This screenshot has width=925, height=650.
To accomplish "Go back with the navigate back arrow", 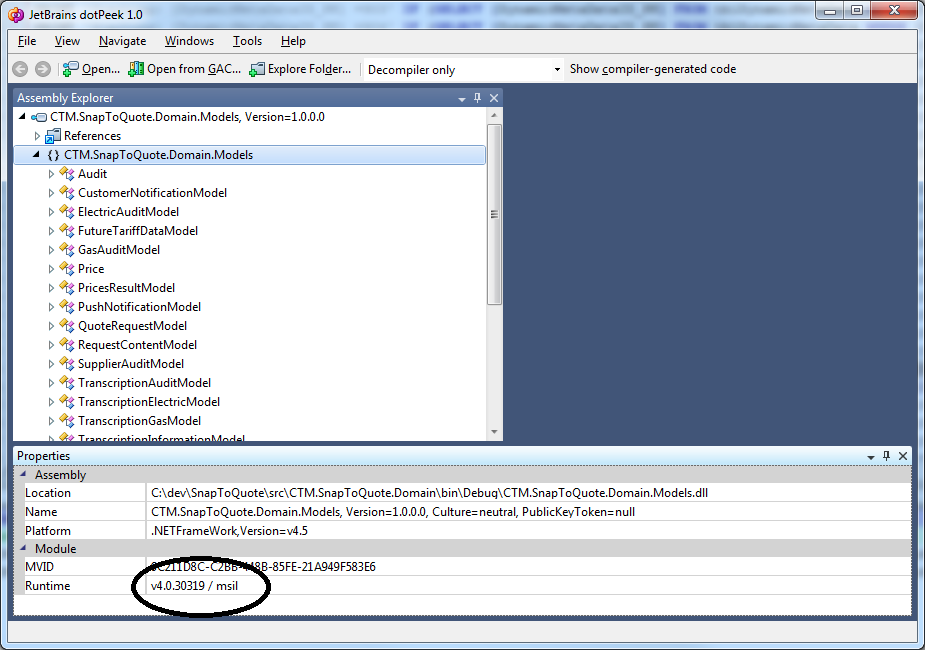I will (20, 69).
